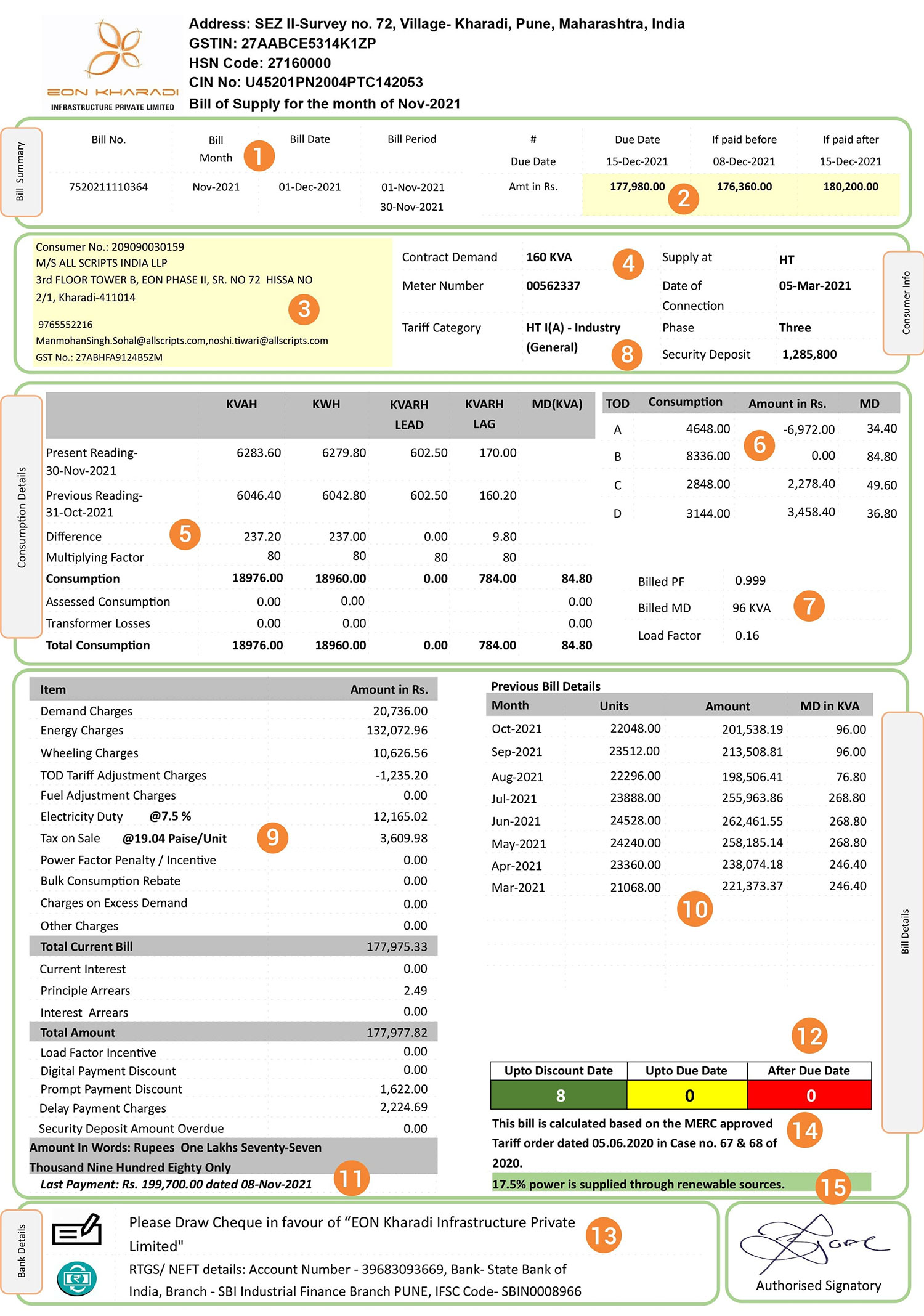Viewport: 924px width, 1316px height.
Task: Click the TOD Tariff Adjustment amount -1,235.20
Action: pos(402,775)
